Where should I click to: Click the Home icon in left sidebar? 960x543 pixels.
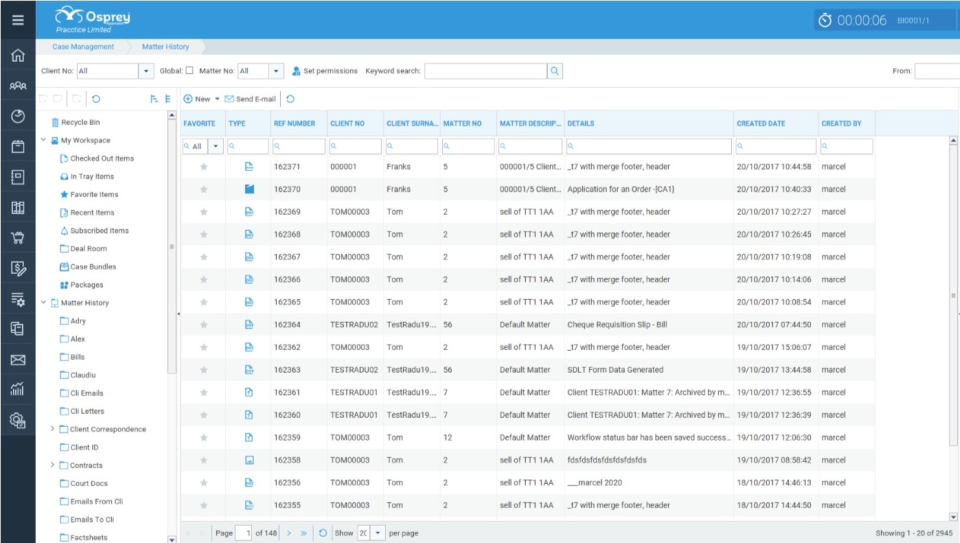(x=17, y=55)
